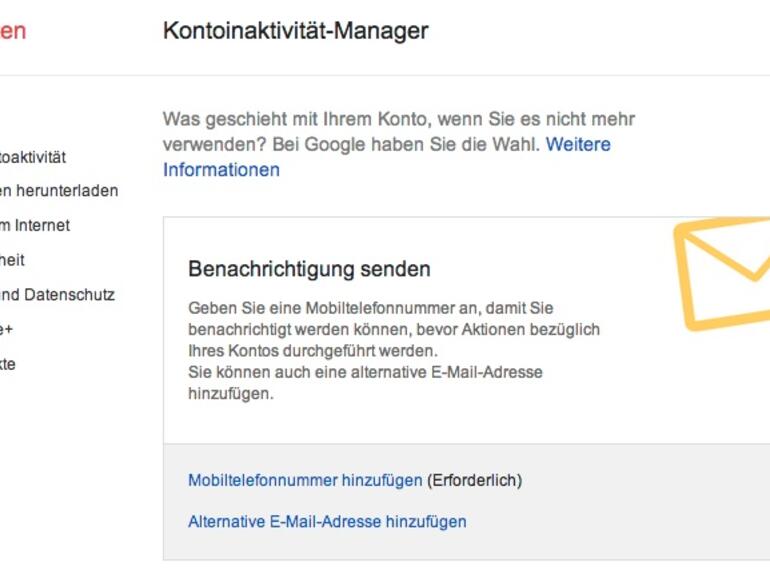This screenshot has width=770, height=578.
Task: Click the 'Was geschieht mit Ihrem Konto' paragraph
Action: 398,120
